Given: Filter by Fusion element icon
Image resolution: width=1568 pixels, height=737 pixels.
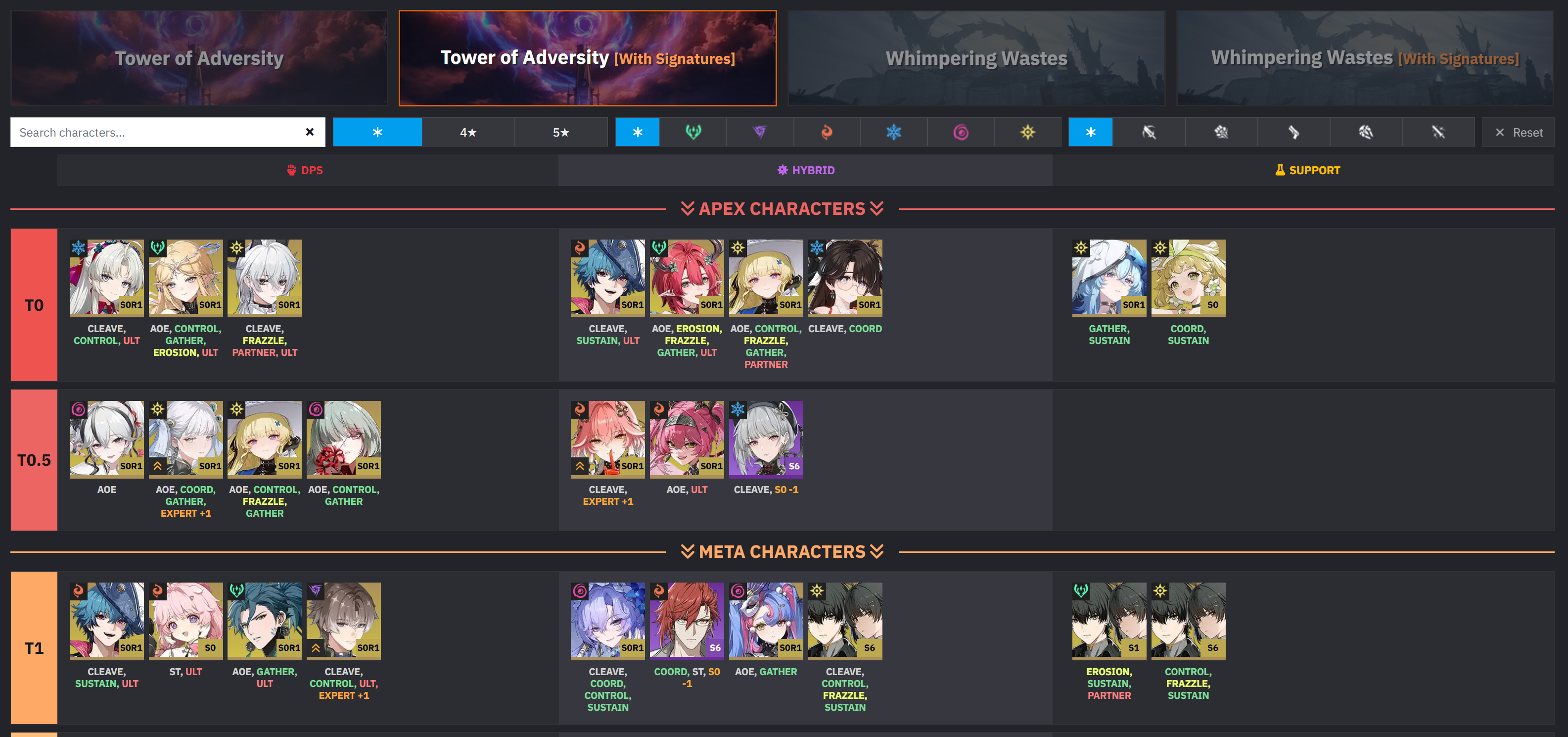Looking at the screenshot, I should click(x=827, y=132).
